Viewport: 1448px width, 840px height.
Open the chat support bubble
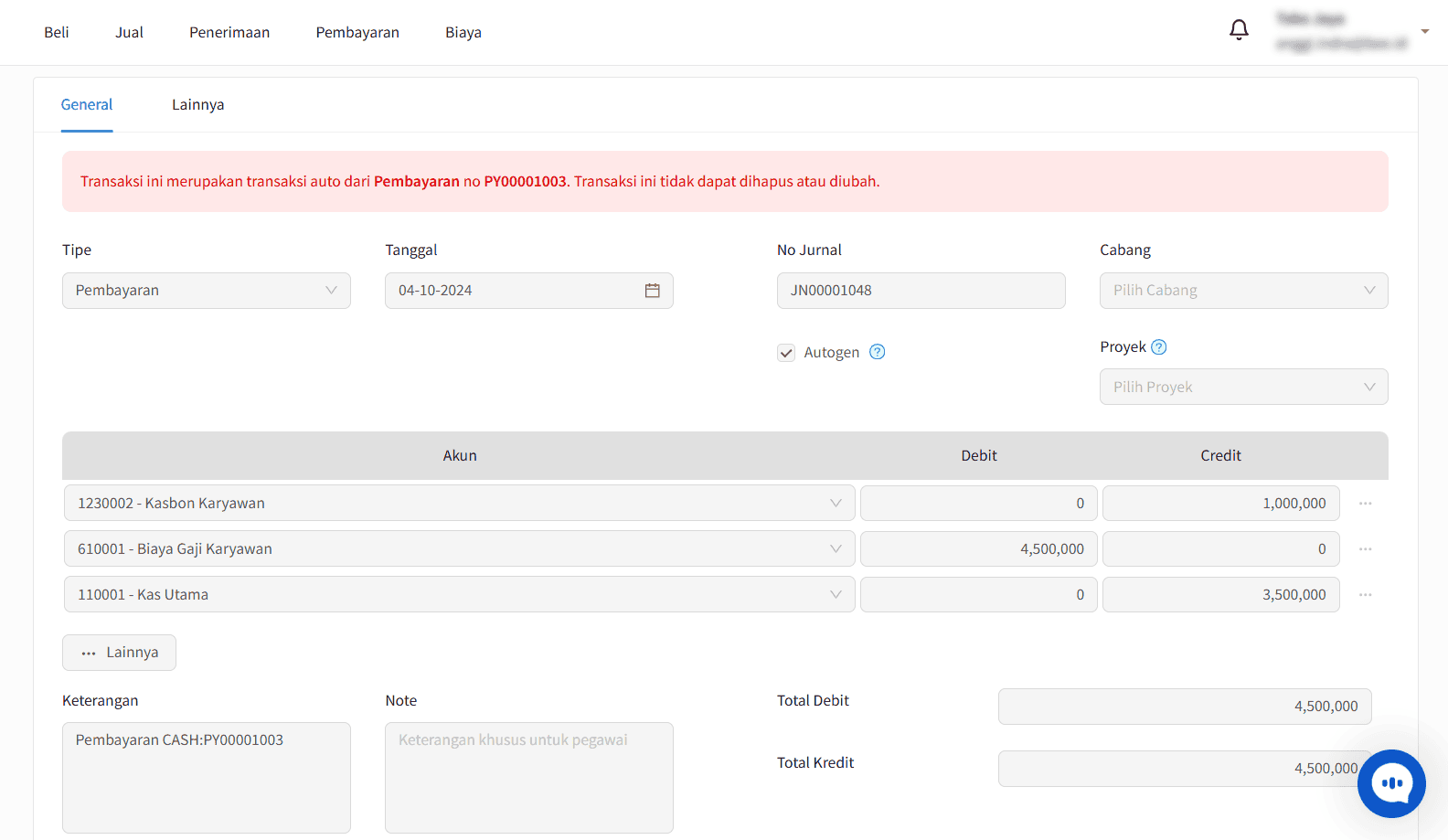click(x=1390, y=783)
